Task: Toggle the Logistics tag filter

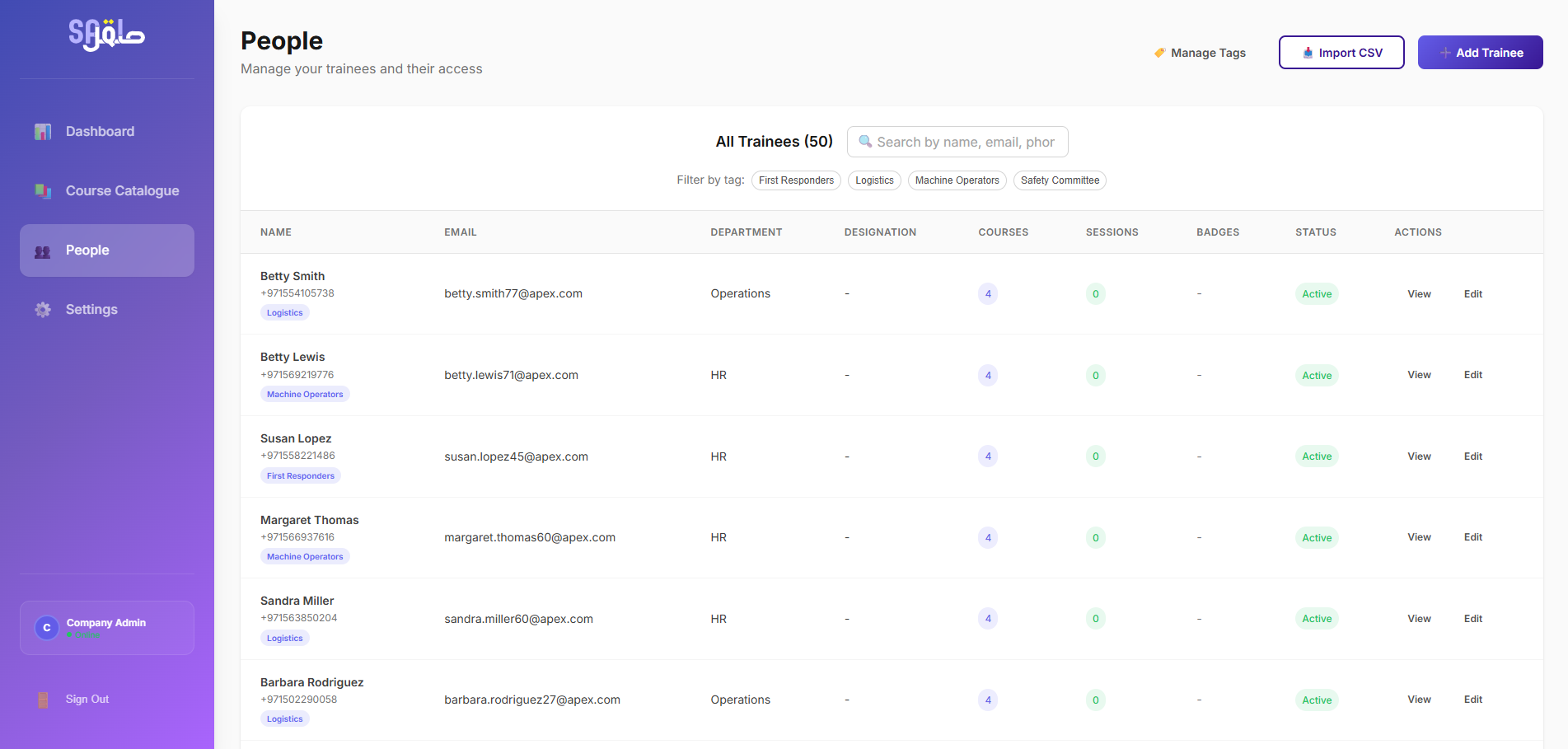Action: [x=874, y=180]
